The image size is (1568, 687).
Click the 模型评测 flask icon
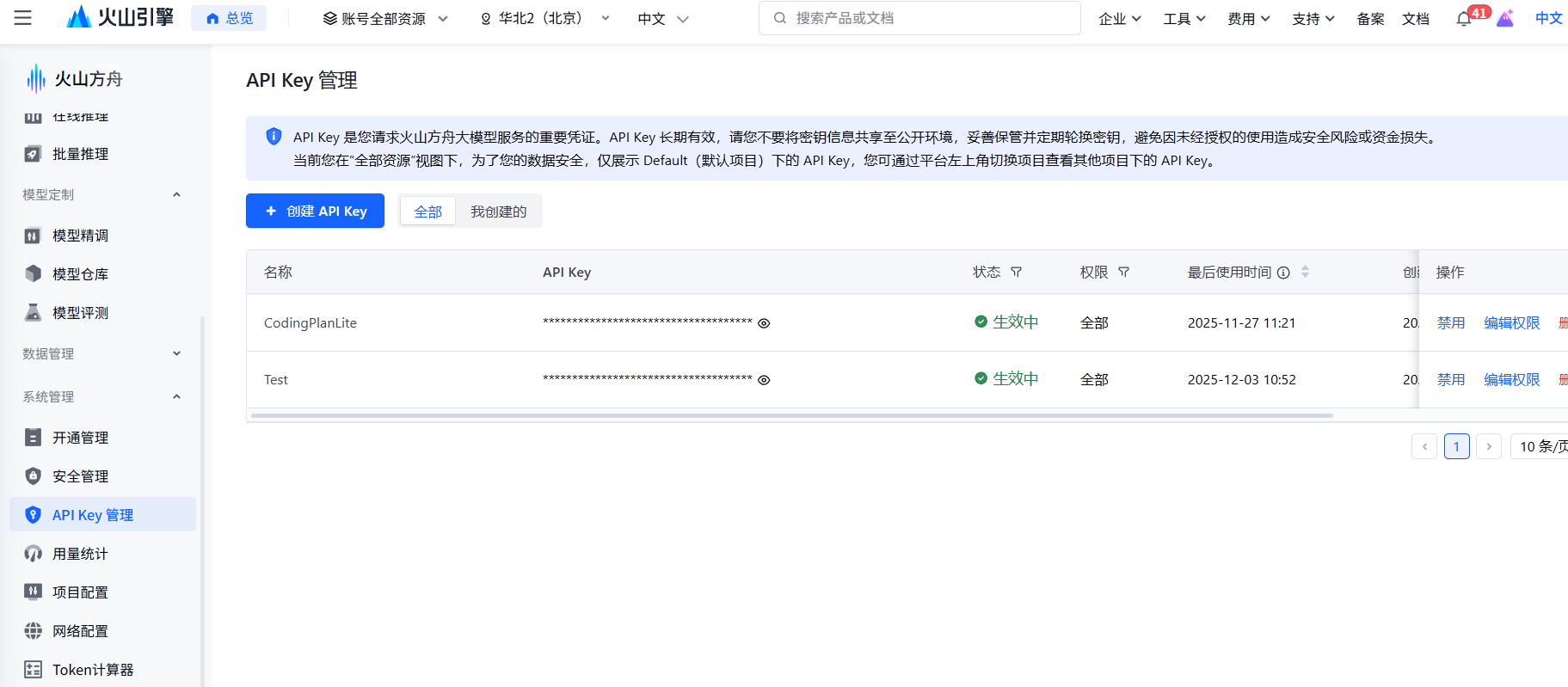tap(33, 313)
